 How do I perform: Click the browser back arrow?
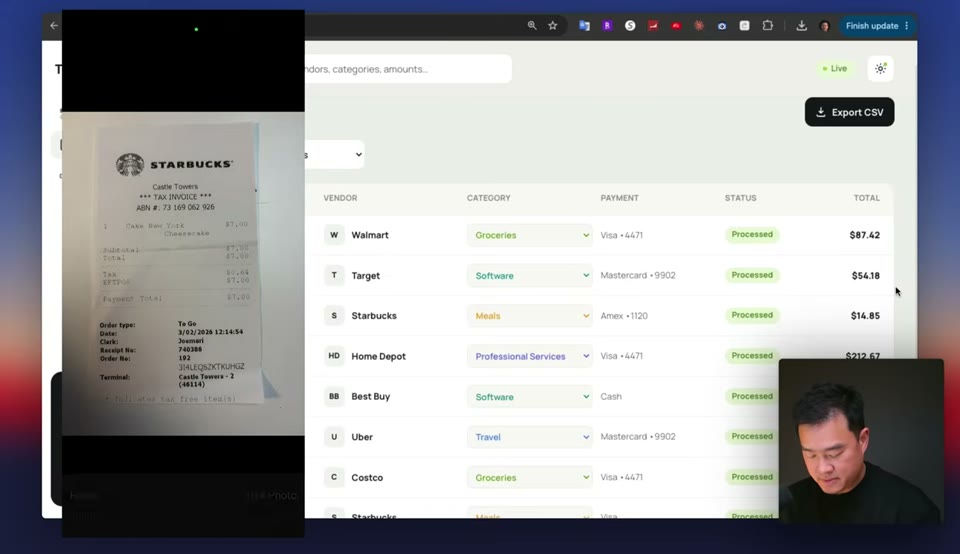[x=54, y=26]
